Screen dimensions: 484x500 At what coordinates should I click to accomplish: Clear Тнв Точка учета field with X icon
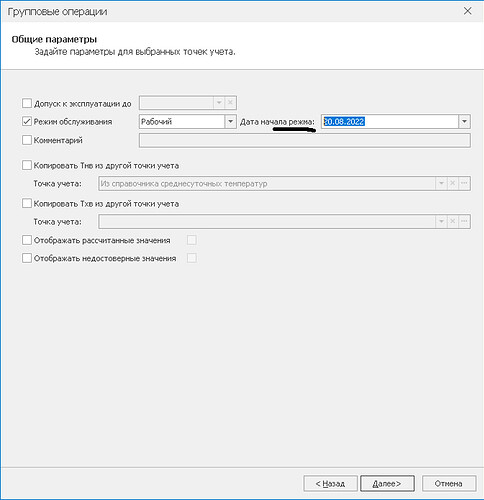click(x=452, y=183)
